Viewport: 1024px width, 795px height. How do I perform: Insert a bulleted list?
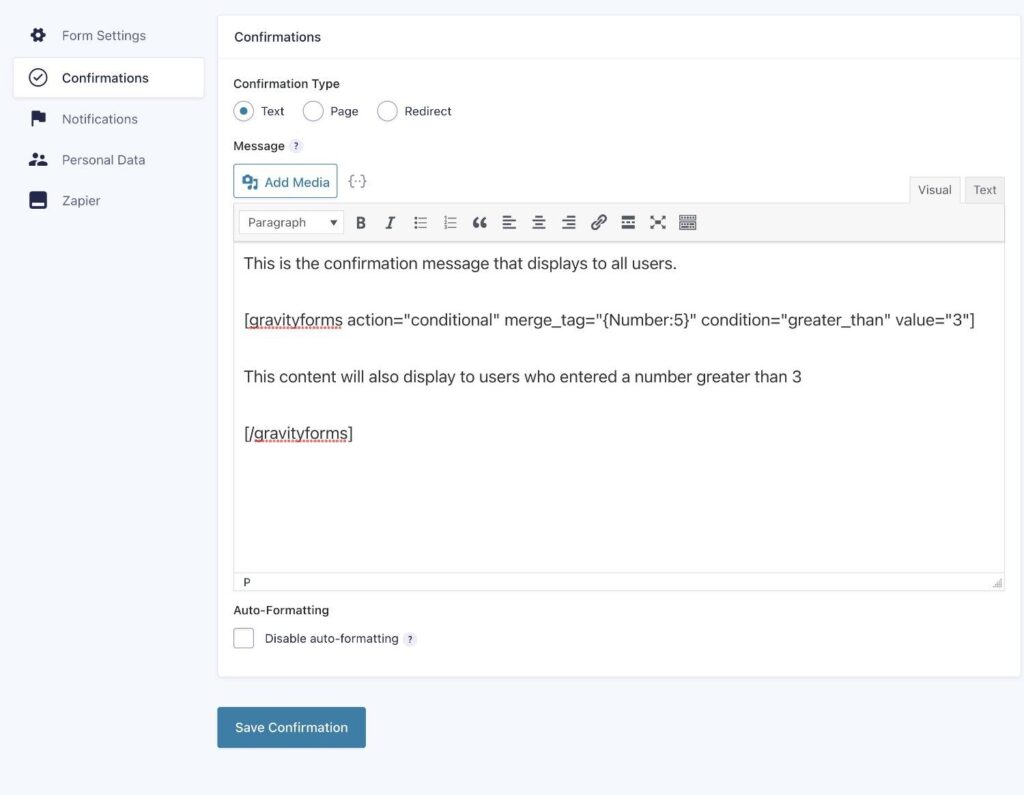click(421, 222)
